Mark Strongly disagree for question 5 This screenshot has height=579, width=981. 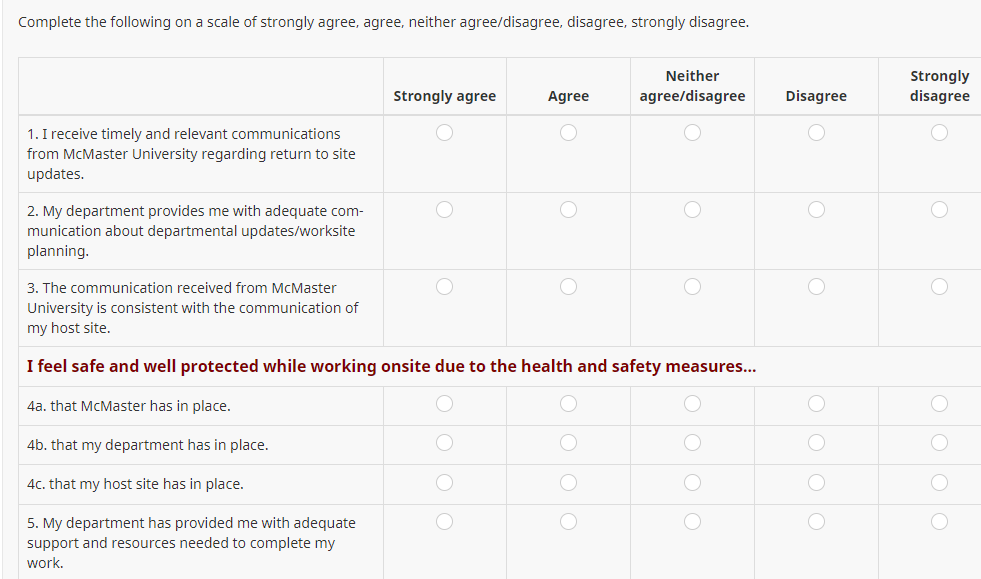pos(939,521)
